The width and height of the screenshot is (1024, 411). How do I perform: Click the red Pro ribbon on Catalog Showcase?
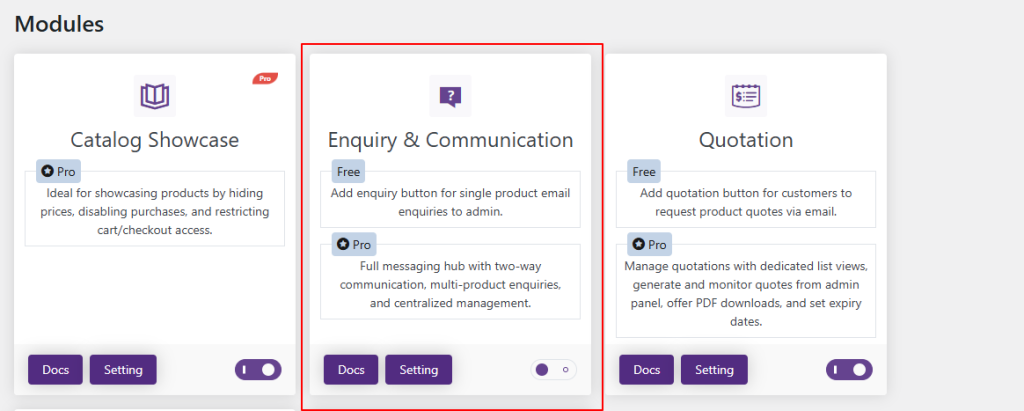click(x=264, y=78)
